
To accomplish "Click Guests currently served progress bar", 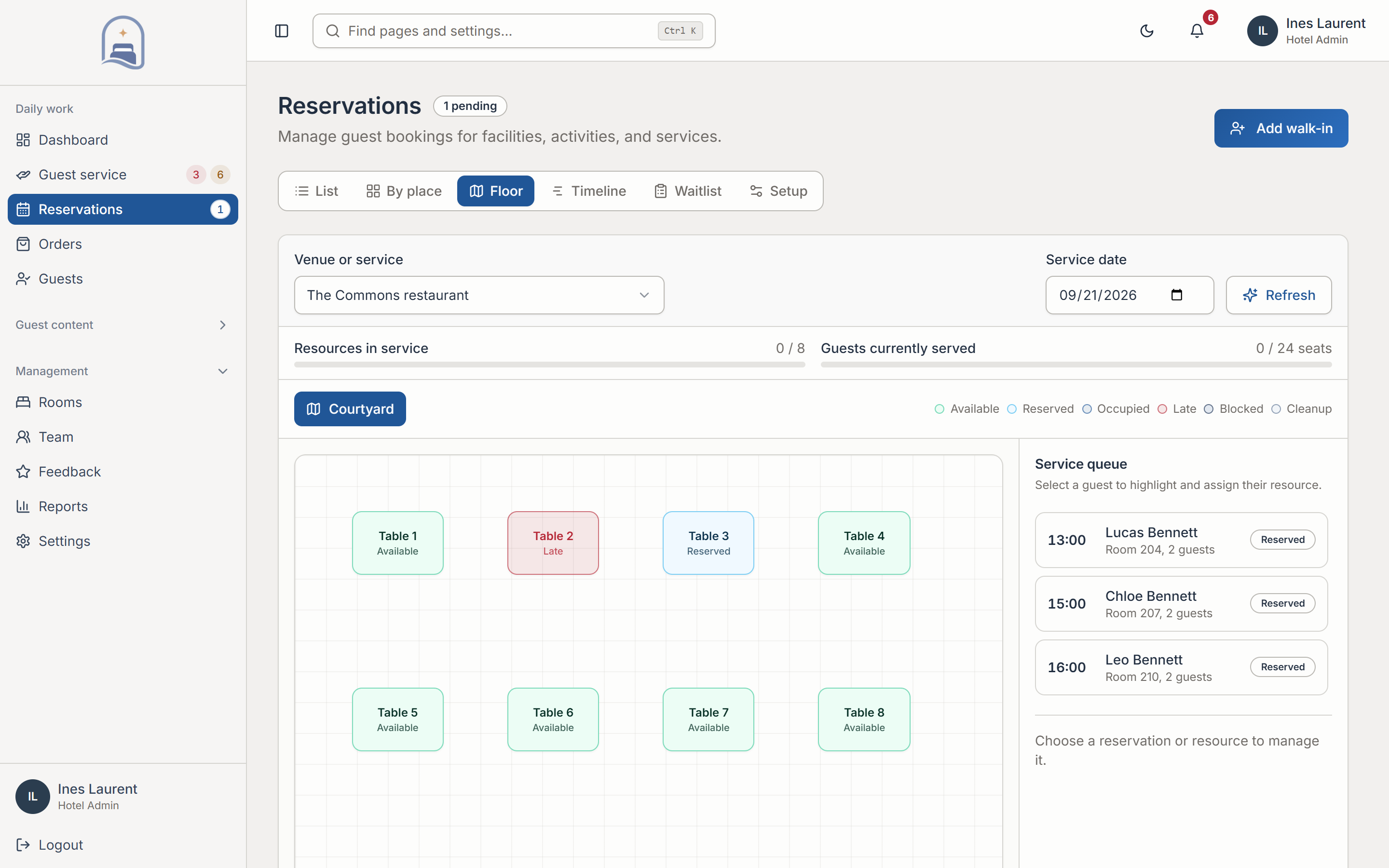I will (x=1076, y=365).
